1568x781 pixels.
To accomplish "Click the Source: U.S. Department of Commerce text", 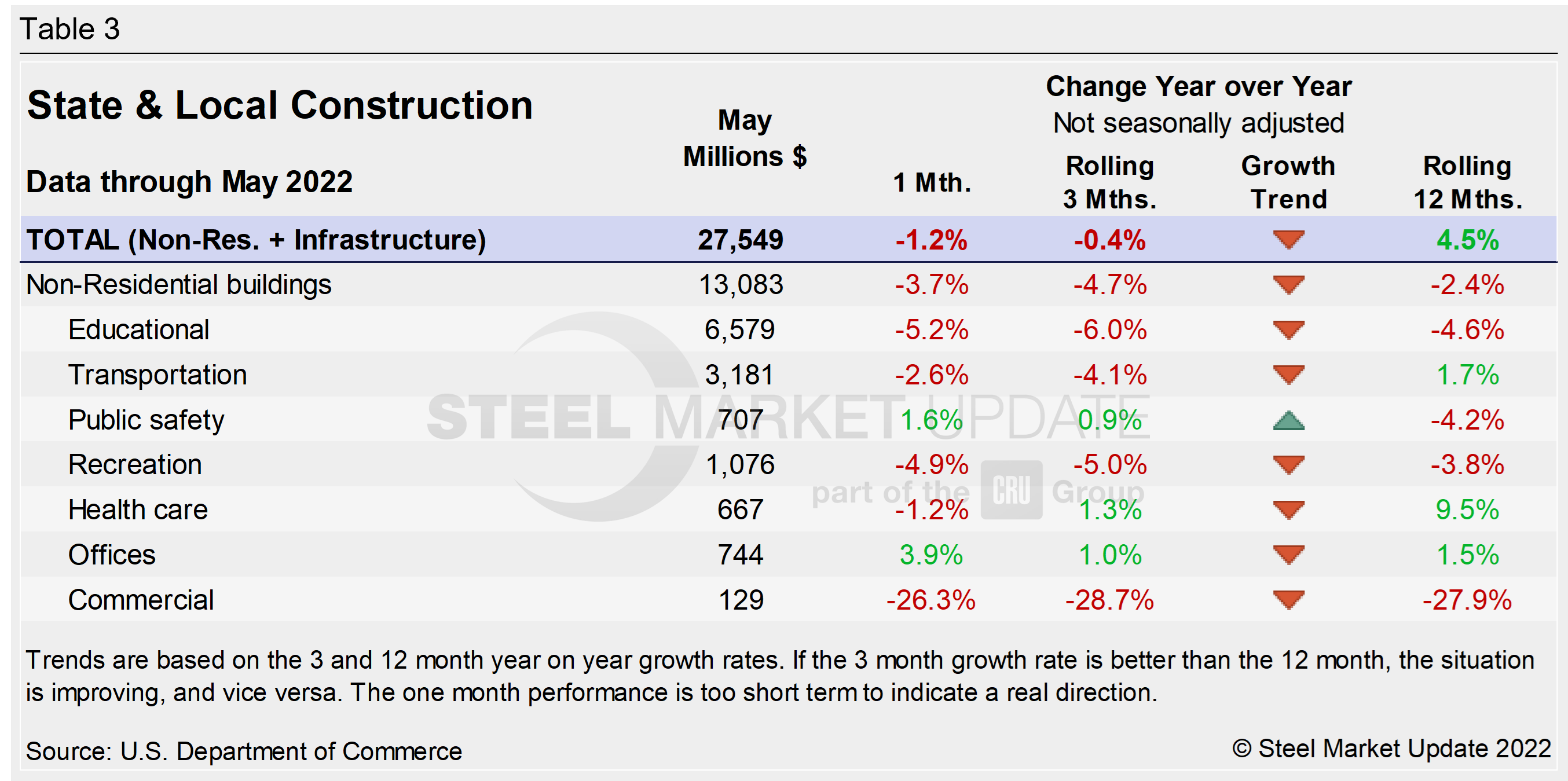I will point(243,751).
